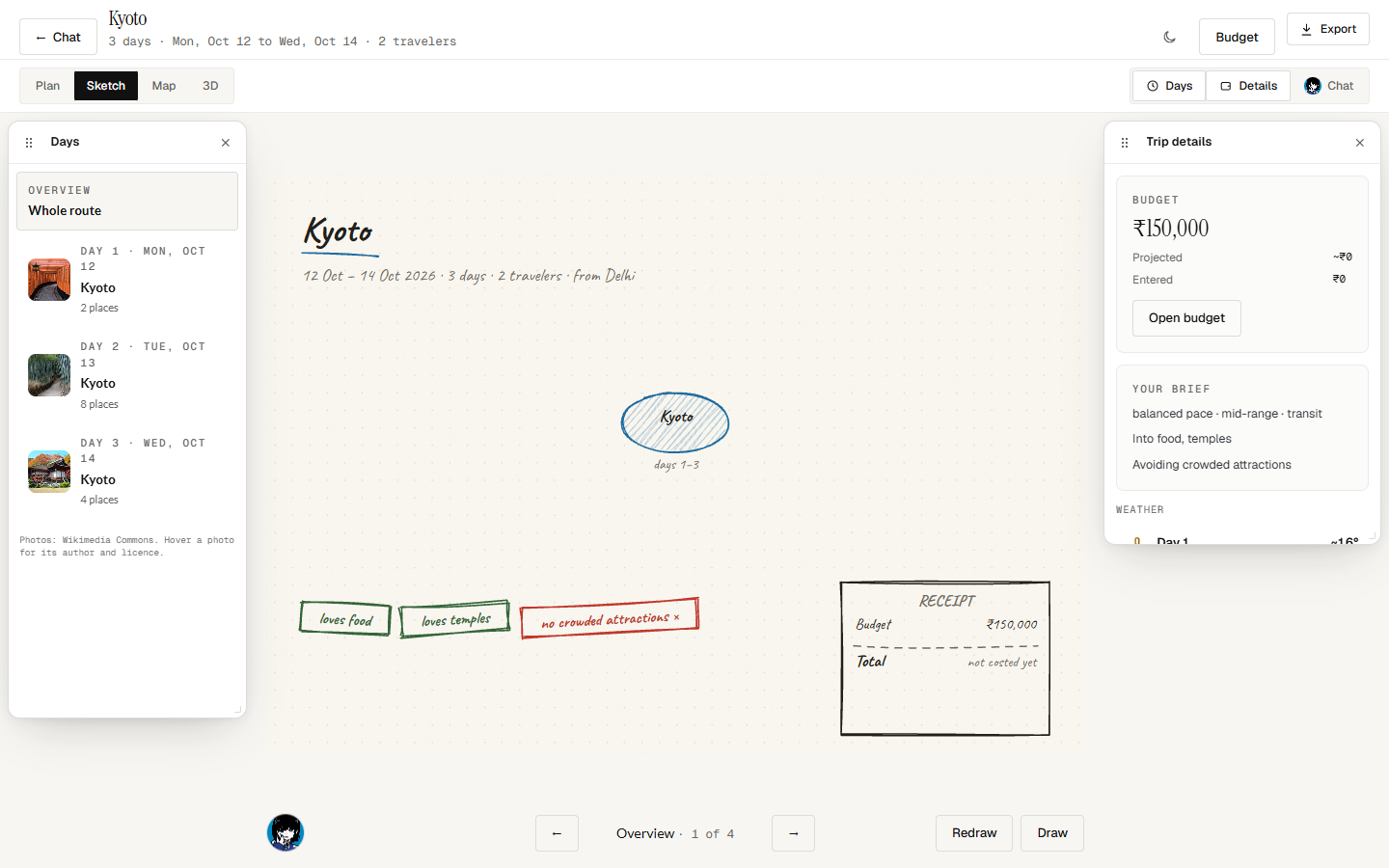Image resolution: width=1389 pixels, height=868 pixels.
Task: Toggle the Days panel button
Action: 1169,86
